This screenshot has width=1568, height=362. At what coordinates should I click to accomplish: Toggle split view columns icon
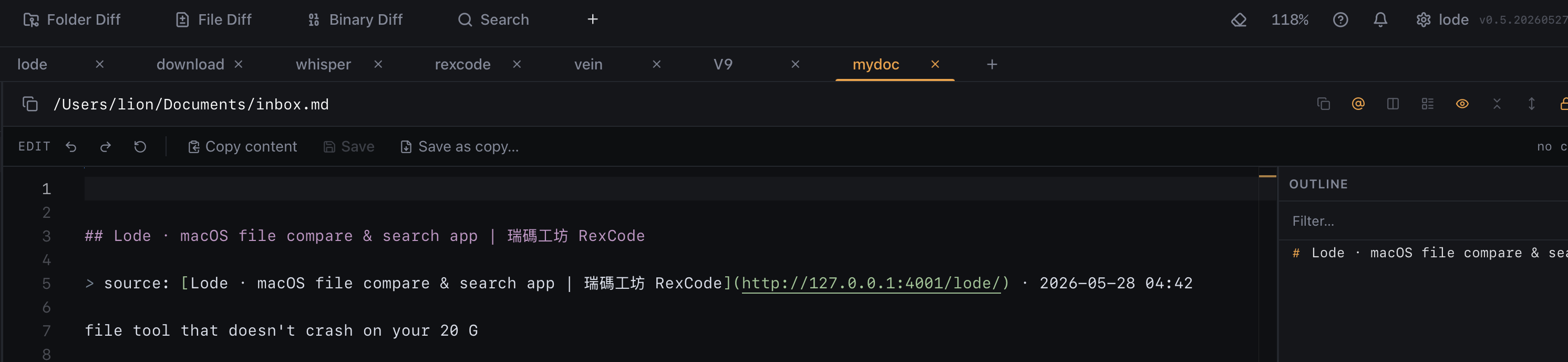tap(1392, 104)
